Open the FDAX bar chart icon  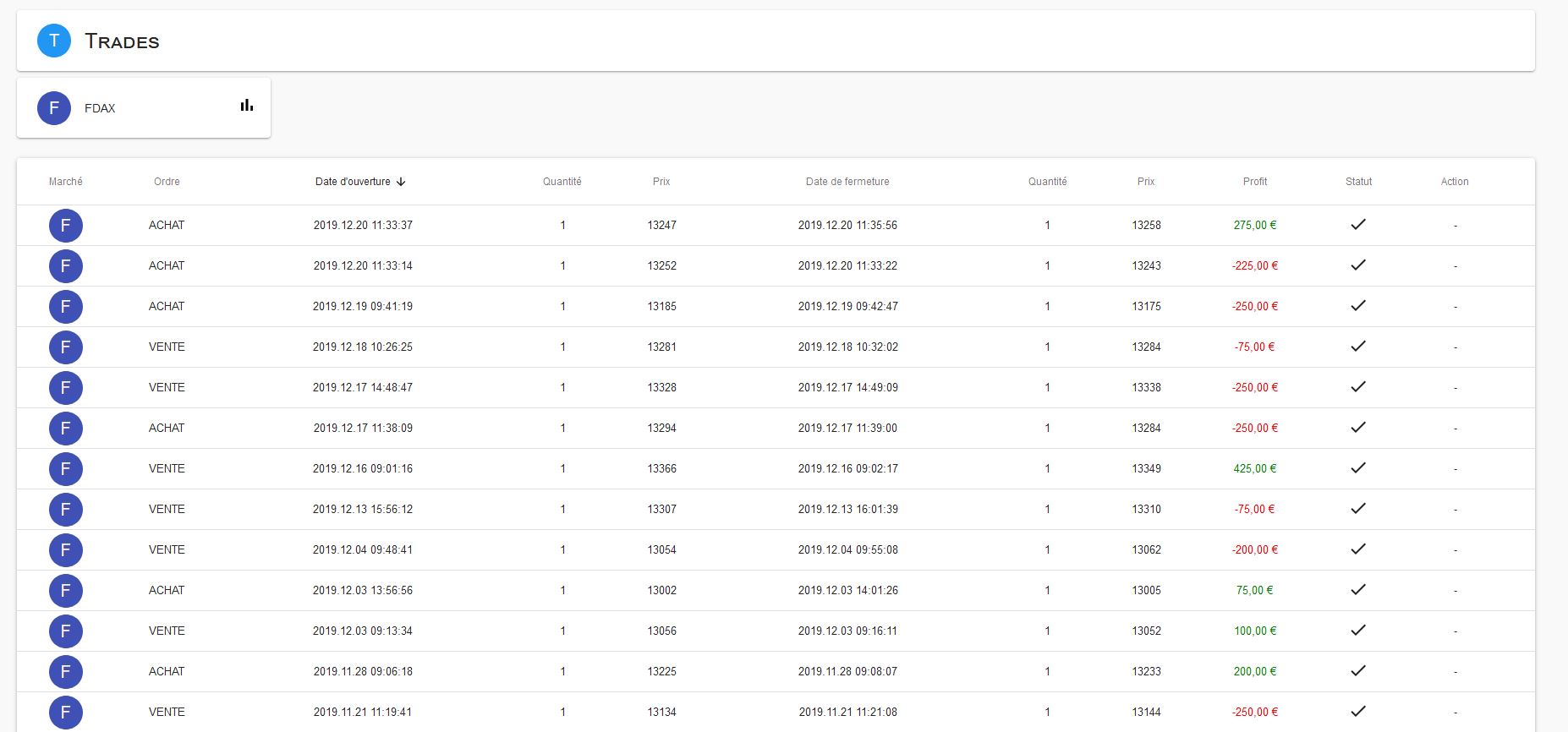247,106
